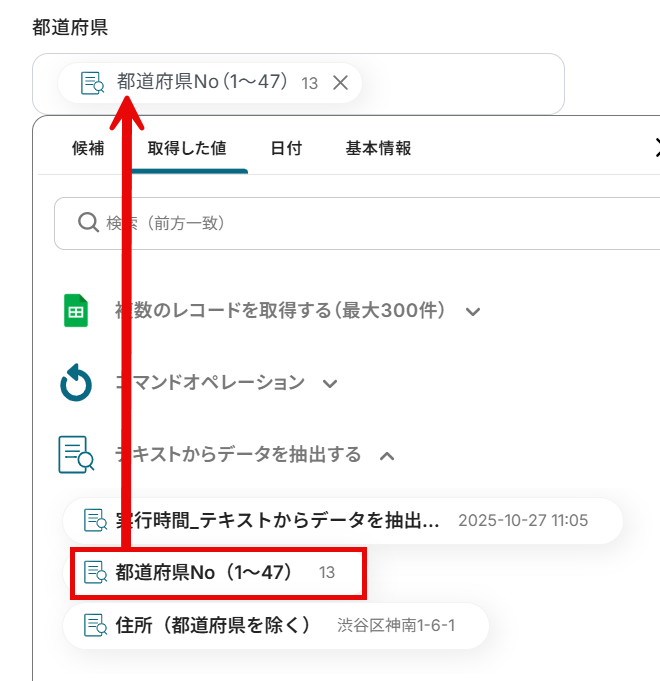
Task: Click the 2025-10-27 11:05 timestamp value
Action: (523, 521)
